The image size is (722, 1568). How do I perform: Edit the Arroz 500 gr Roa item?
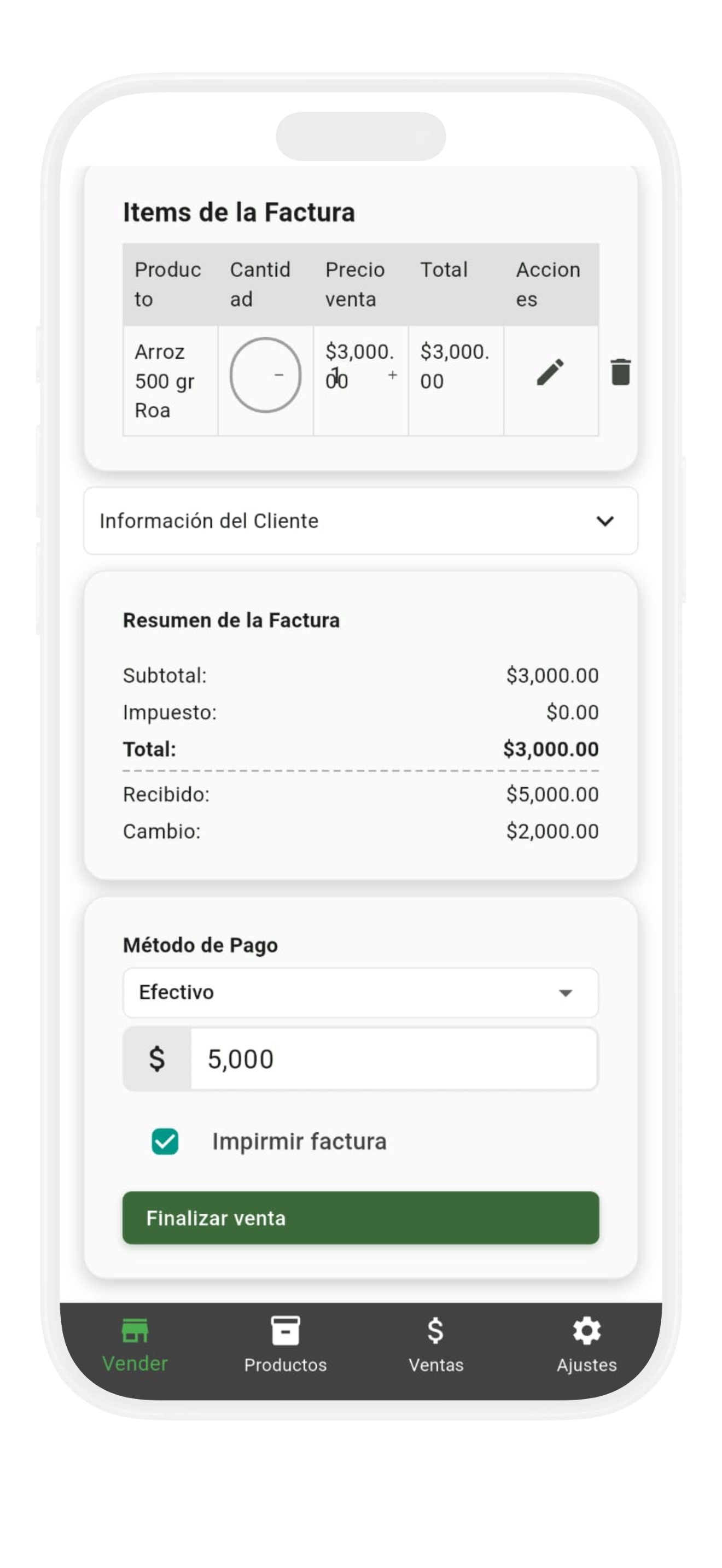550,372
